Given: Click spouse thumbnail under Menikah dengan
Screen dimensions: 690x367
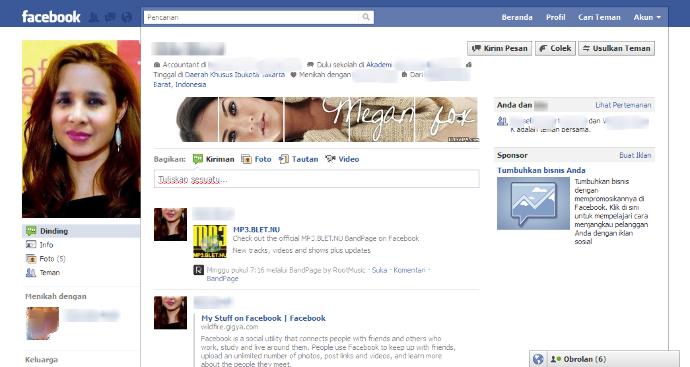Looking at the screenshot, I should coord(42,323).
